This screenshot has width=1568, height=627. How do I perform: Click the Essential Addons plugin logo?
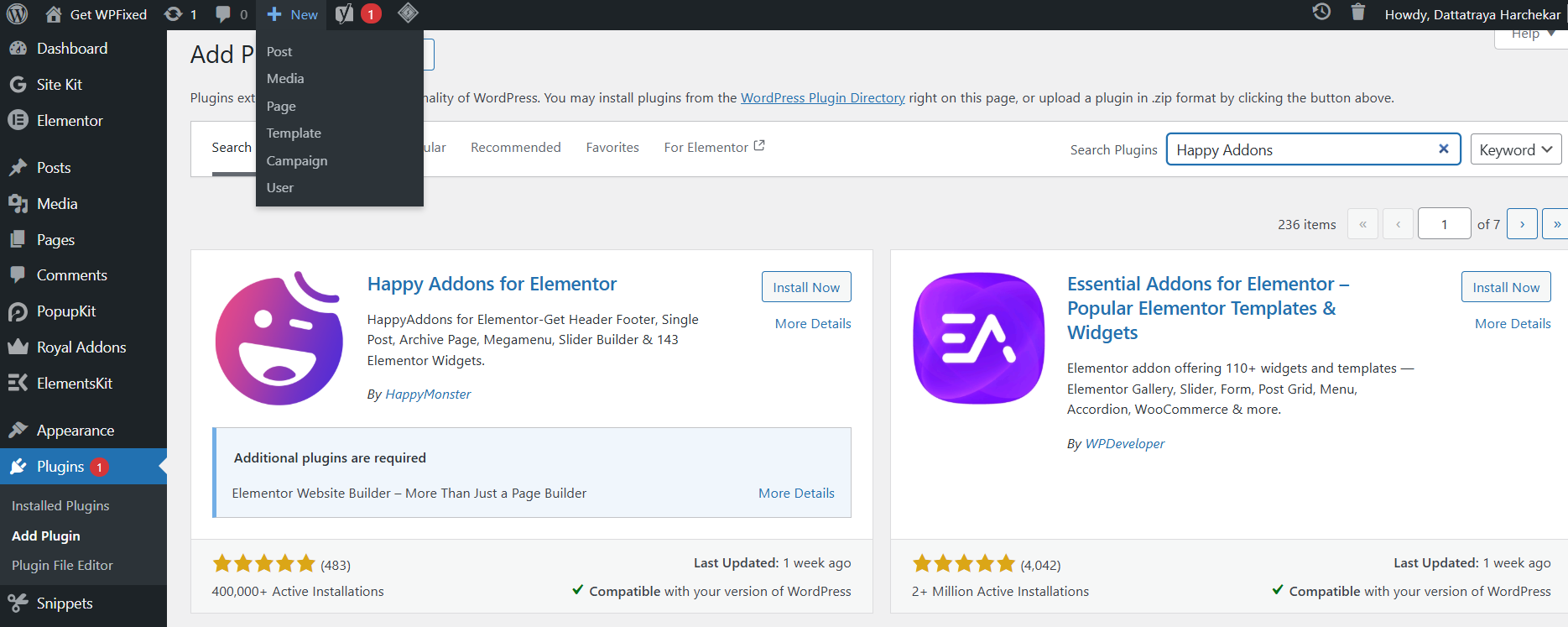pos(979,338)
